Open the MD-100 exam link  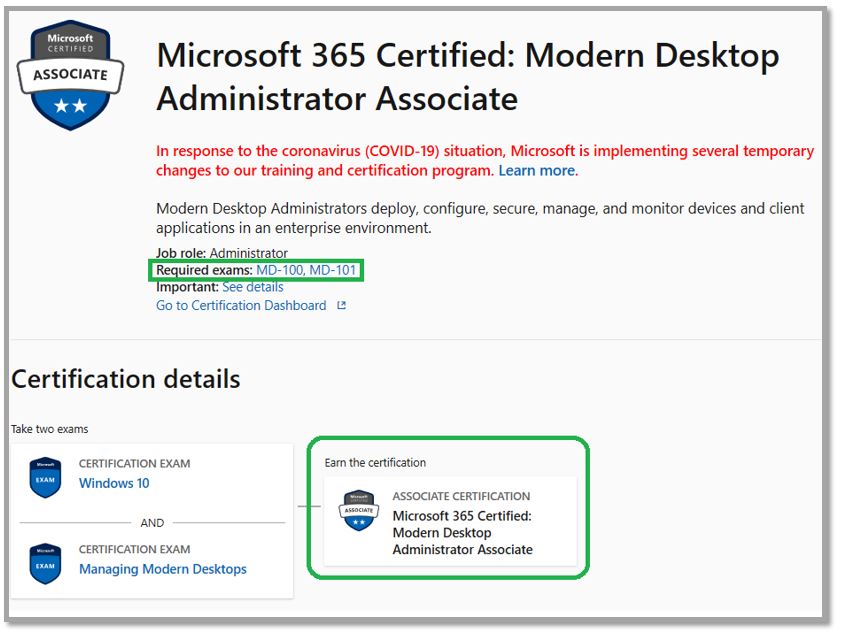279,270
